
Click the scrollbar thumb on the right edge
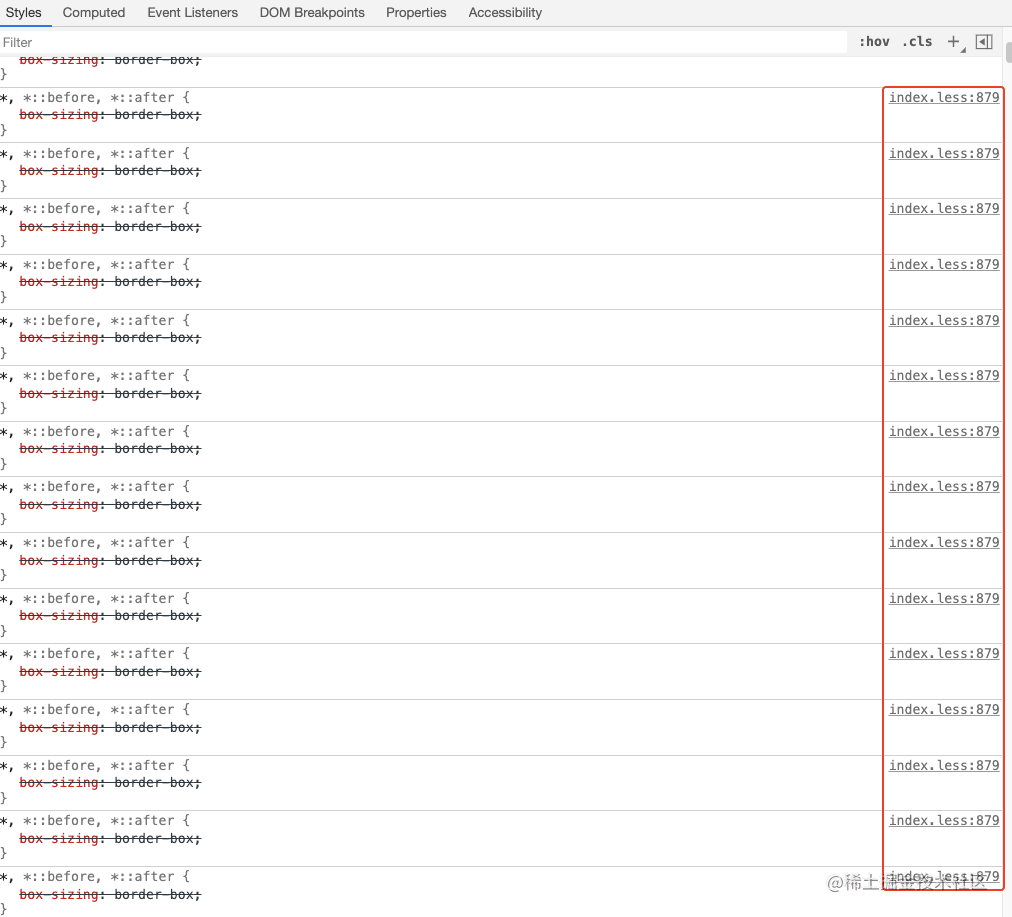pyautogui.click(x=1009, y=52)
